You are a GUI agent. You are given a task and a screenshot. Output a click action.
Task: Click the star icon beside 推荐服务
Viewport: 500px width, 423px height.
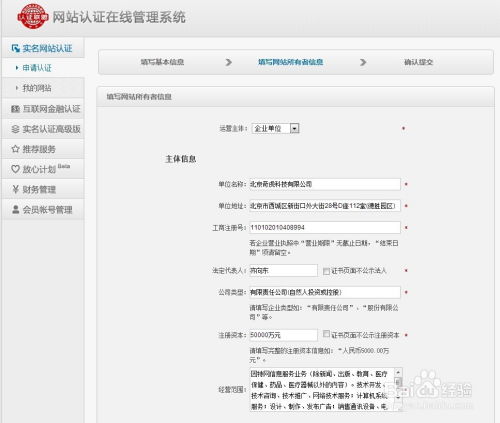[15, 149]
